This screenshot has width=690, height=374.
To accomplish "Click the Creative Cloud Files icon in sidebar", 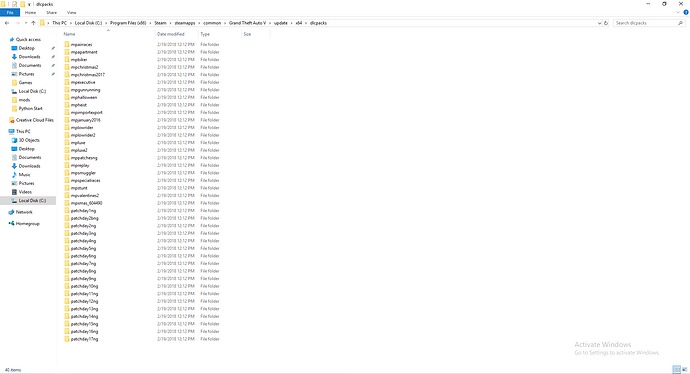I will 11,120.
